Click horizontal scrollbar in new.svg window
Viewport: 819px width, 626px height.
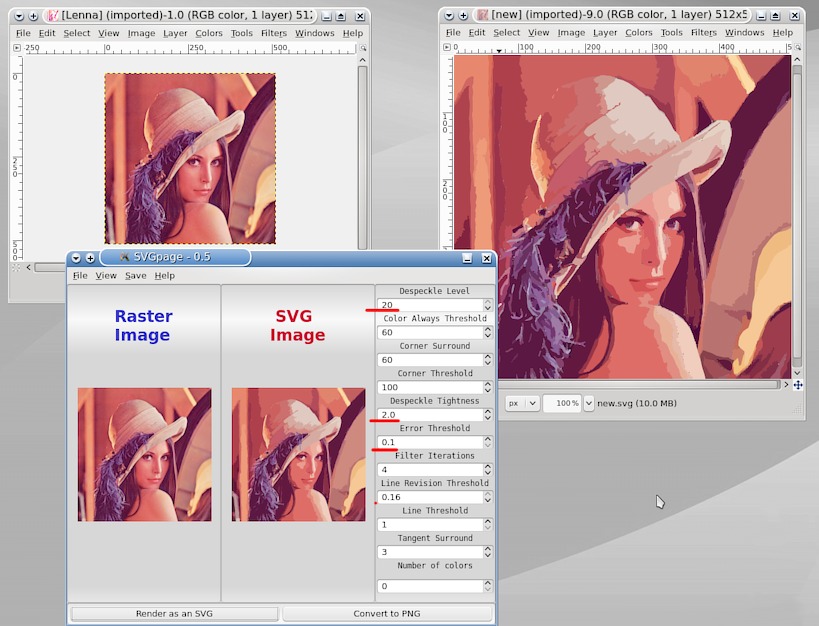(637, 385)
